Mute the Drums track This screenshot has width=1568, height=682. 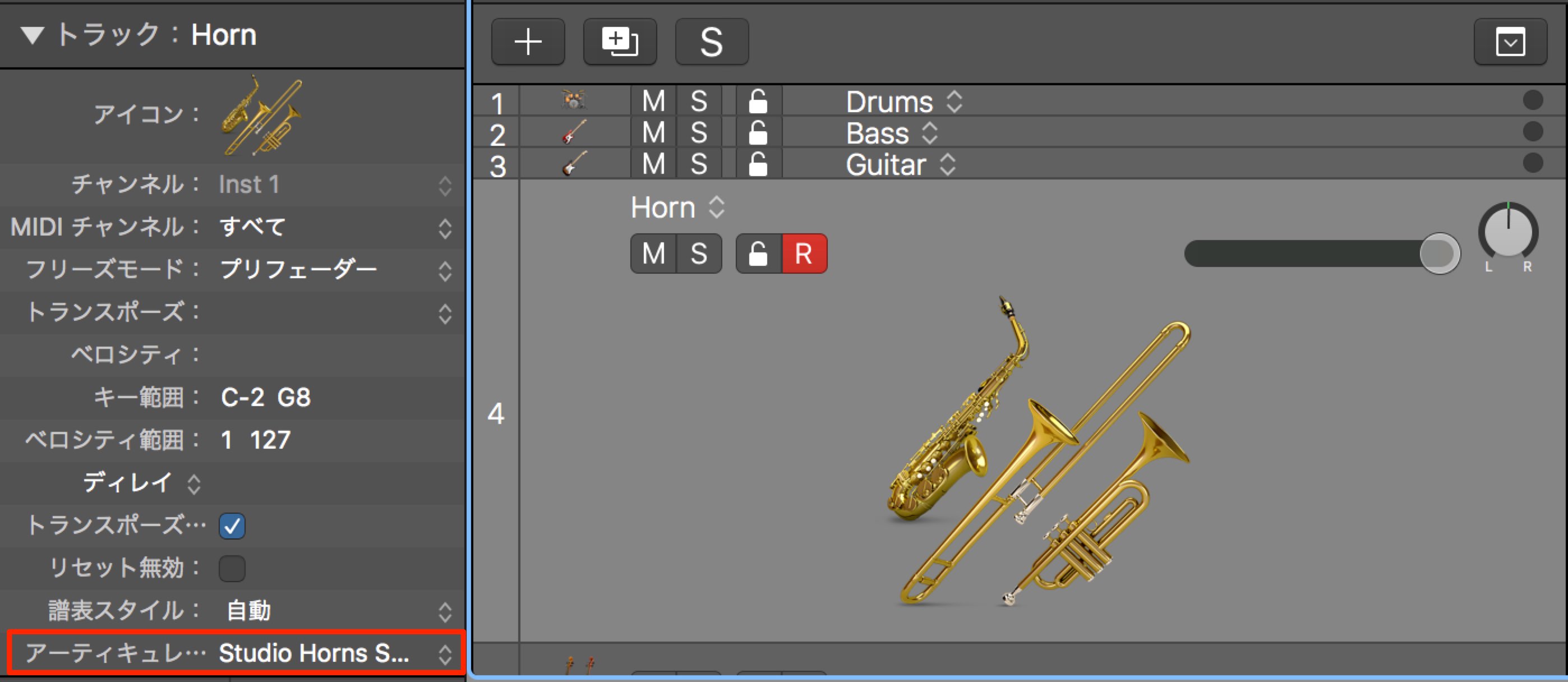coord(653,100)
